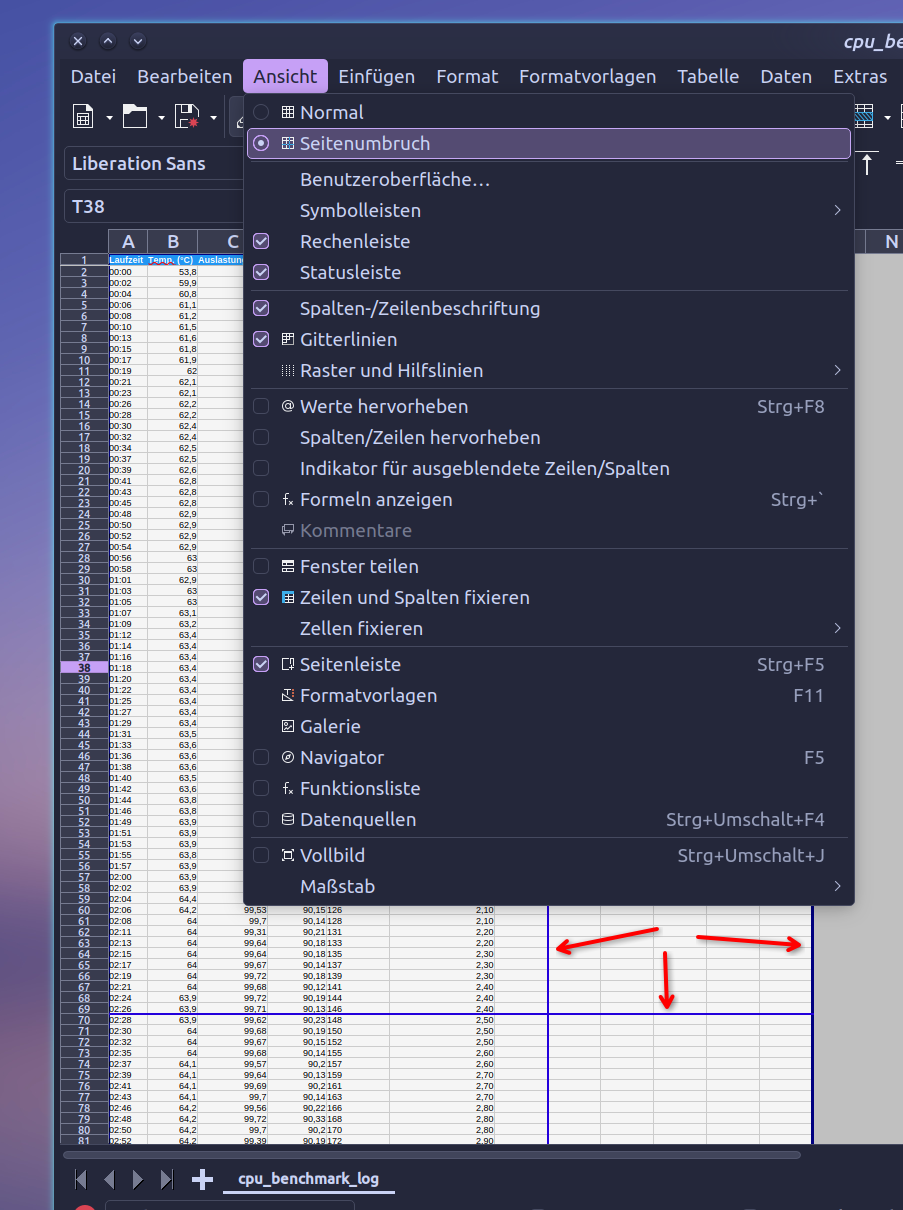Click the Name Box showing T38

click(154, 207)
